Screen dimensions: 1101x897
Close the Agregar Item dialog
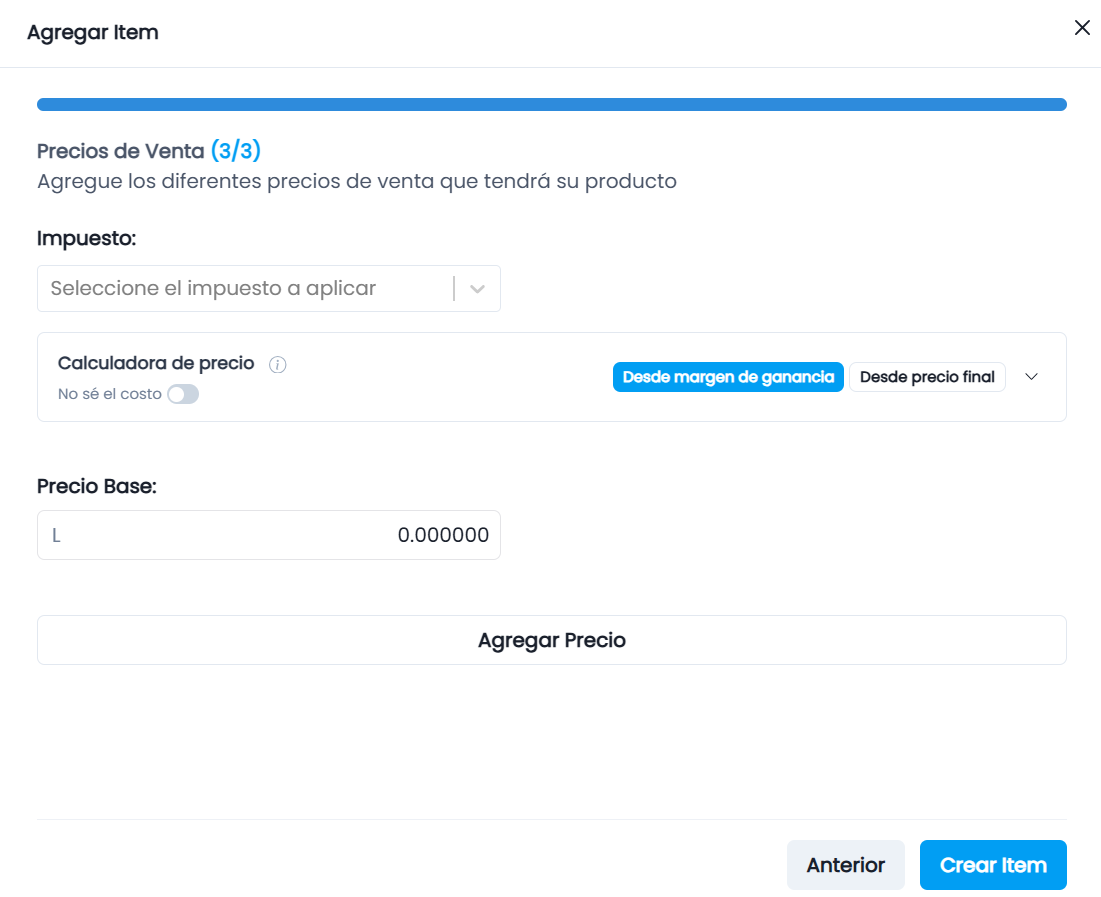click(x=1082, y=27)
